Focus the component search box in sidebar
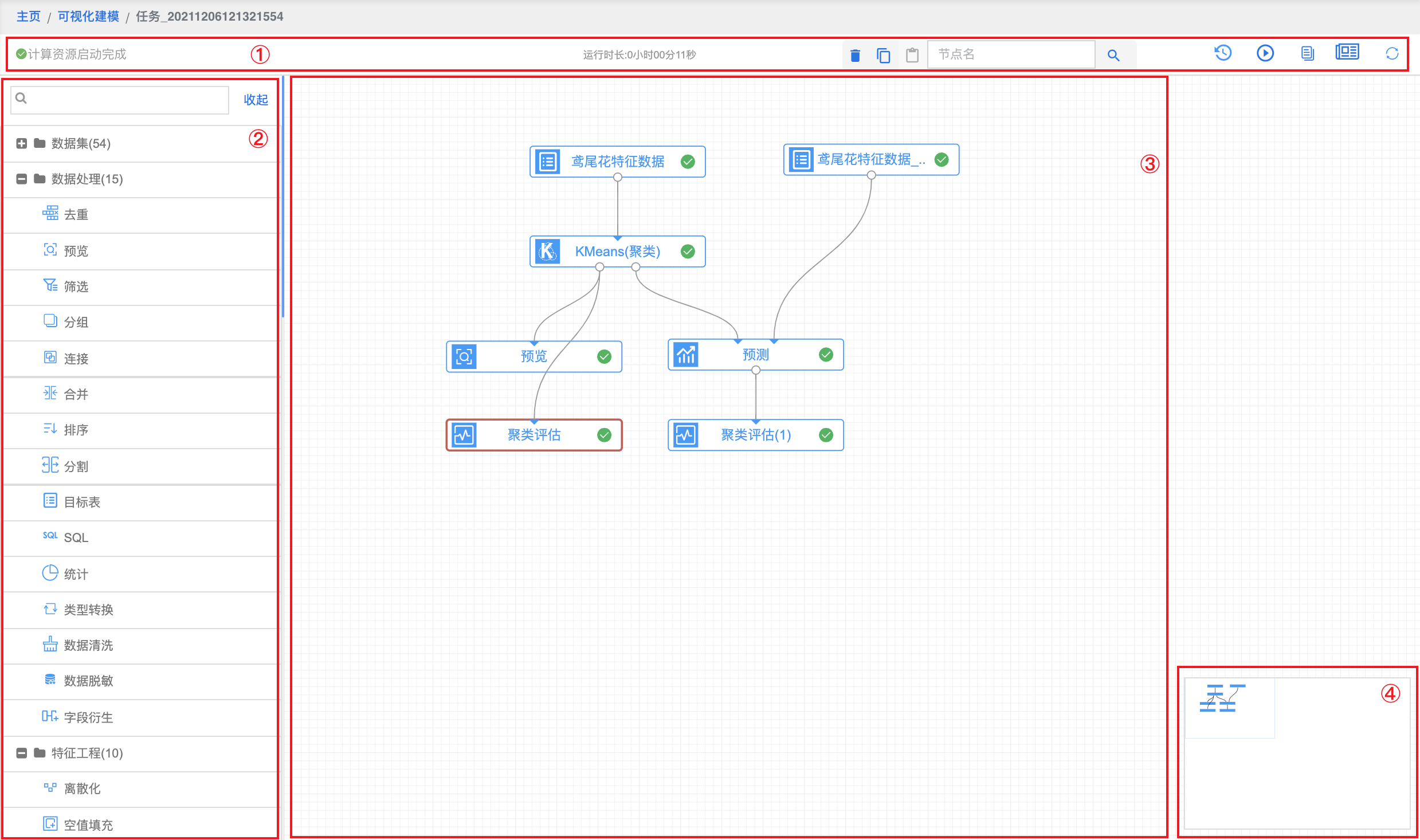 [x=120, y=100]
